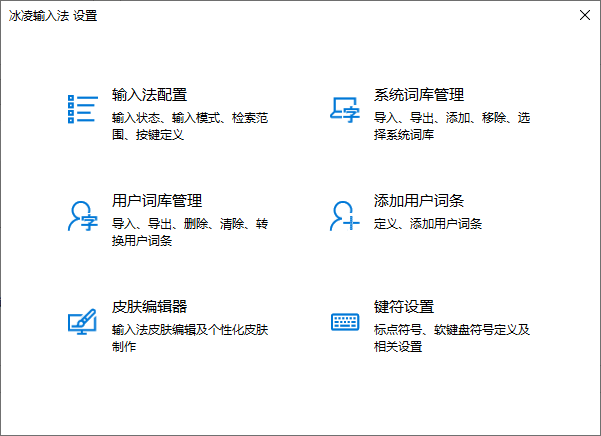Click the 键符设置 keyboard icon
This screenshot has width=601, height=436.
pyautogui.click(x=345, y=322)
